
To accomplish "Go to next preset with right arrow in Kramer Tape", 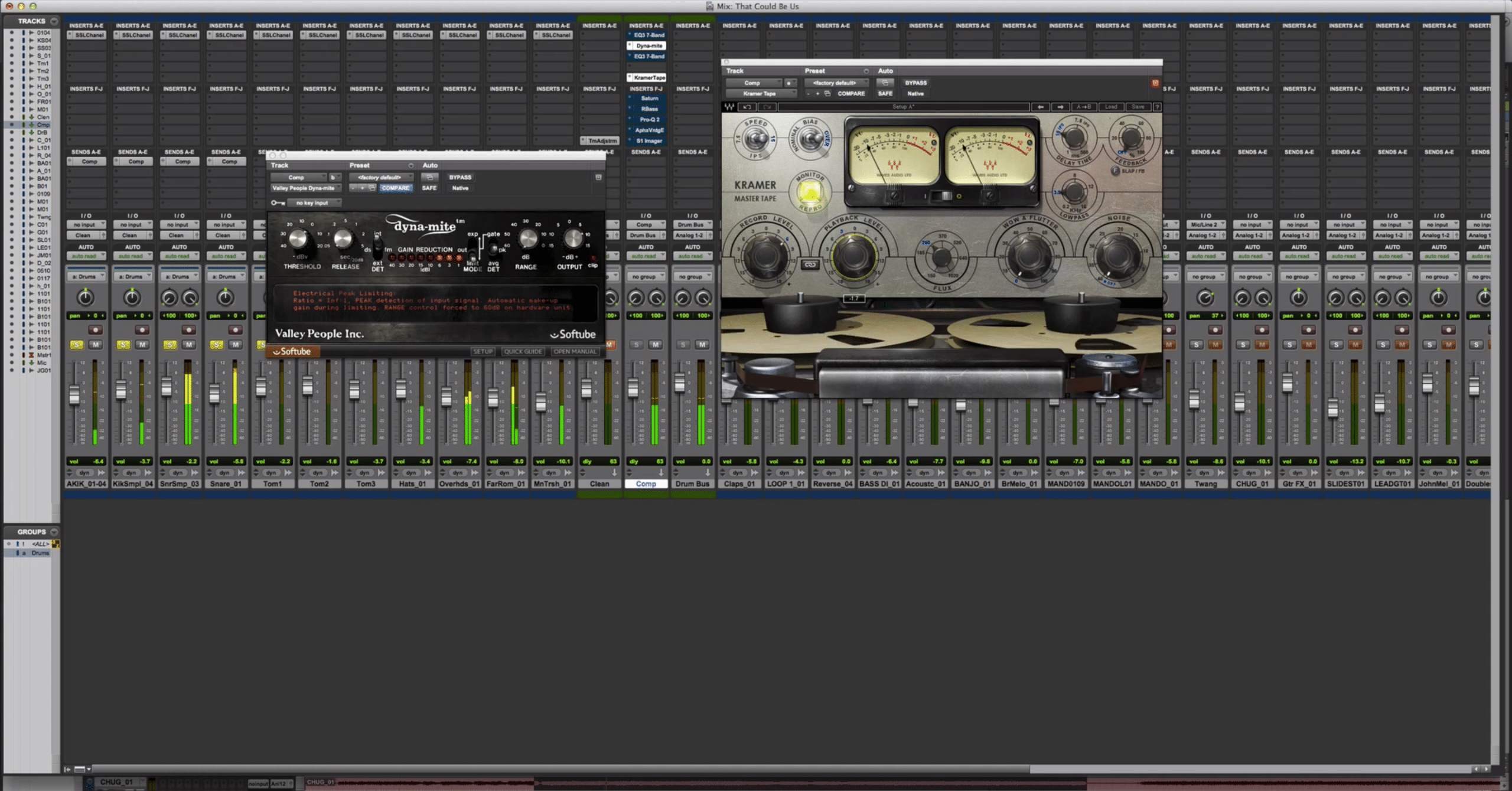I will (x=1060, y=107).
